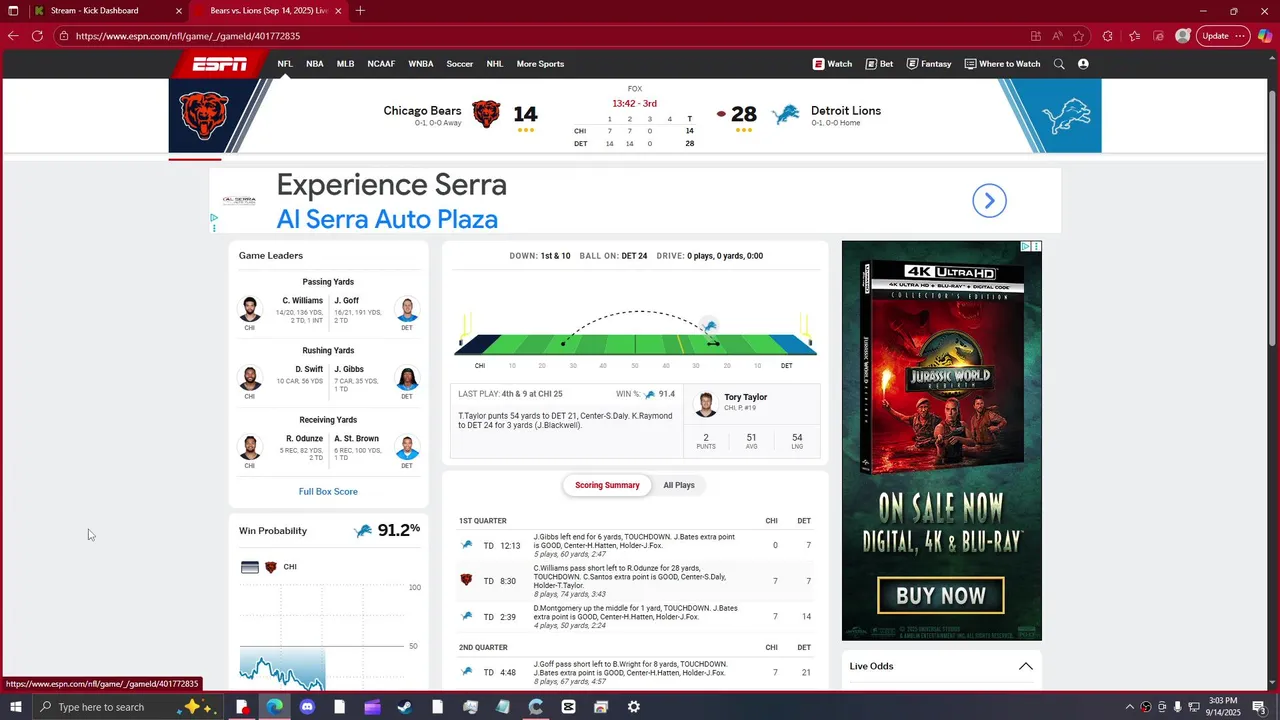This screenshot has width=1280, height=720.
Task: Select the Scoring Summary toggle
Action: (607, 485)
